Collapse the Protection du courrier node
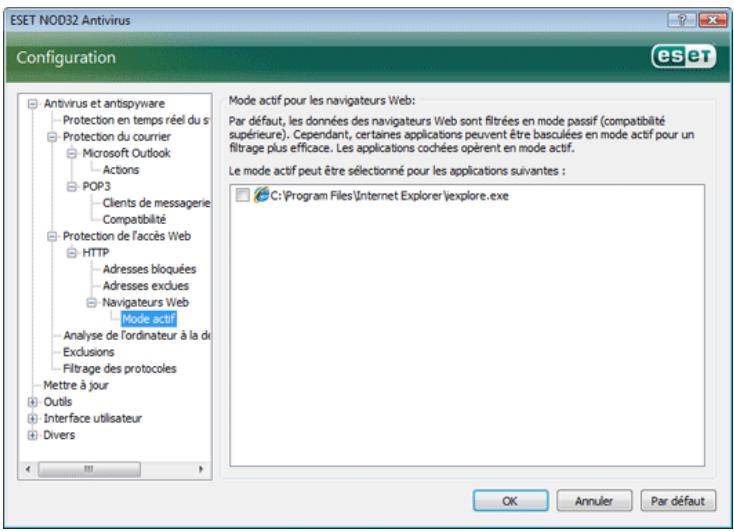Image resolution: width=734 pixels, height=531 pixels. click(x=52, y=137)
